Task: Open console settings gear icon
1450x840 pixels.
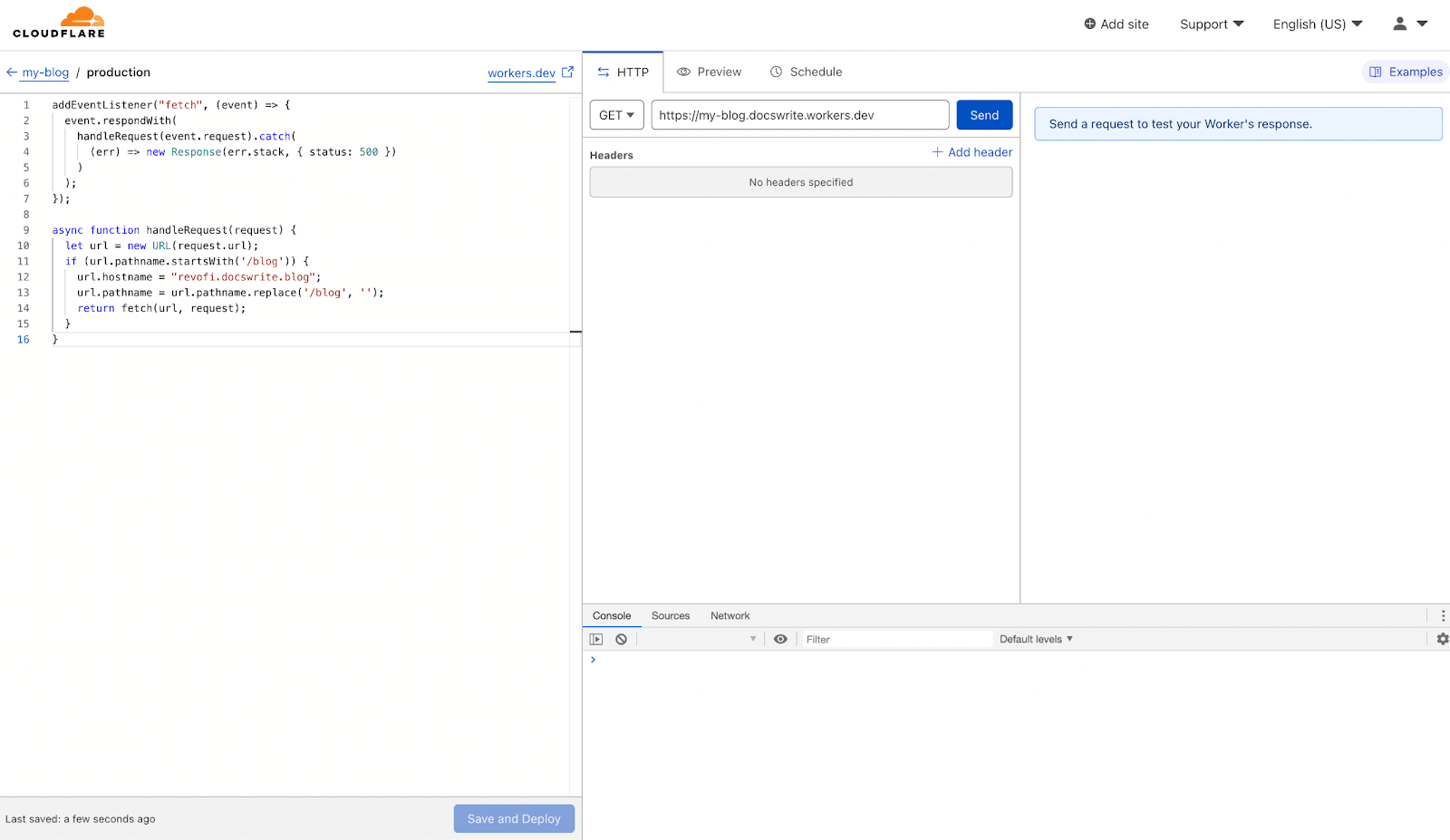Action: point(1443,639)
